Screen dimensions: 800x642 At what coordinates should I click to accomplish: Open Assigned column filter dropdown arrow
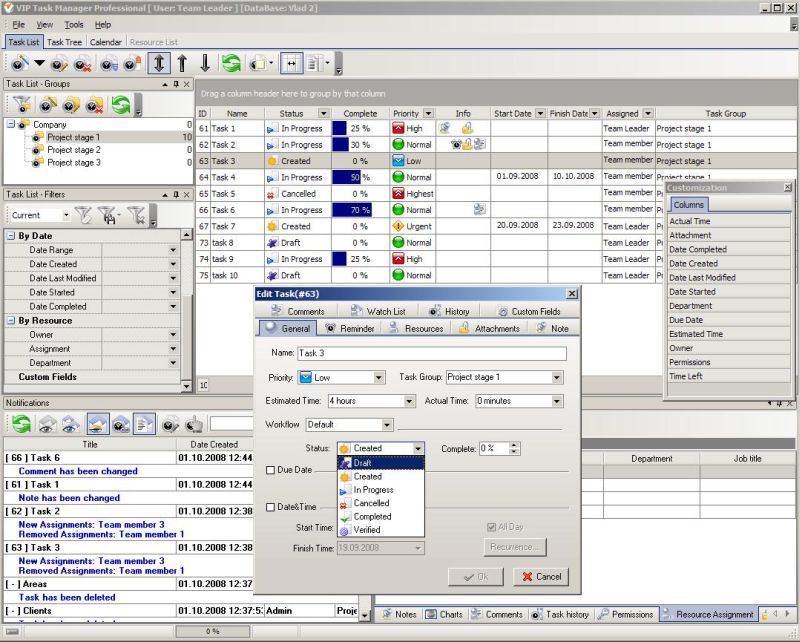click(x=648, y=113)
